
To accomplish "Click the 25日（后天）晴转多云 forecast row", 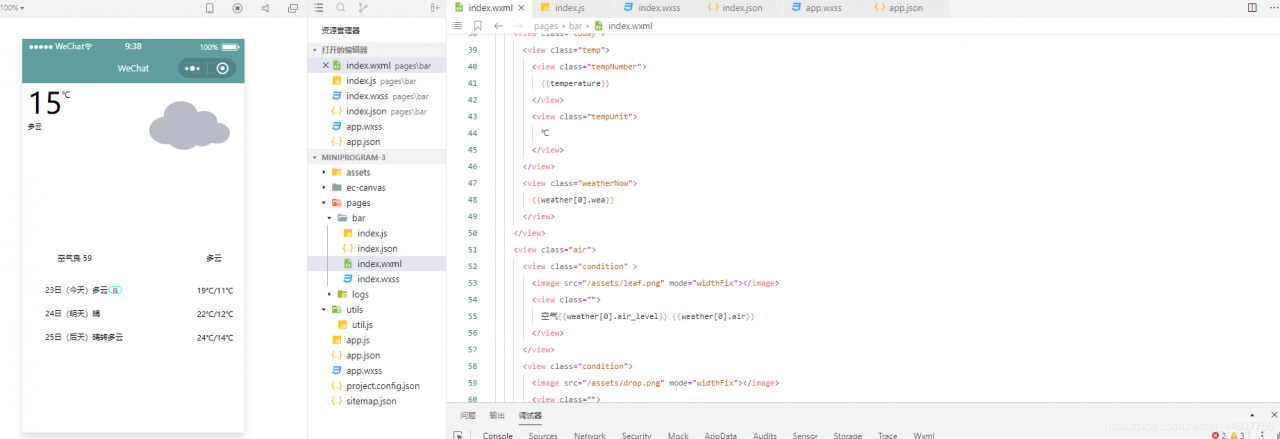I will pyautogui.click(x=139, y=338).
